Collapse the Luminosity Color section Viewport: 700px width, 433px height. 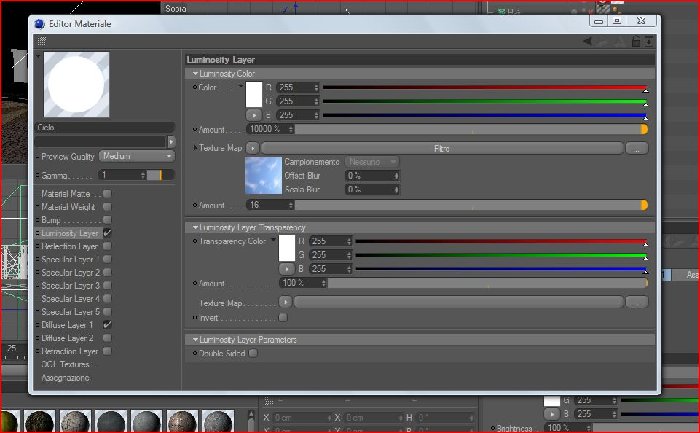tap(195, 73)
